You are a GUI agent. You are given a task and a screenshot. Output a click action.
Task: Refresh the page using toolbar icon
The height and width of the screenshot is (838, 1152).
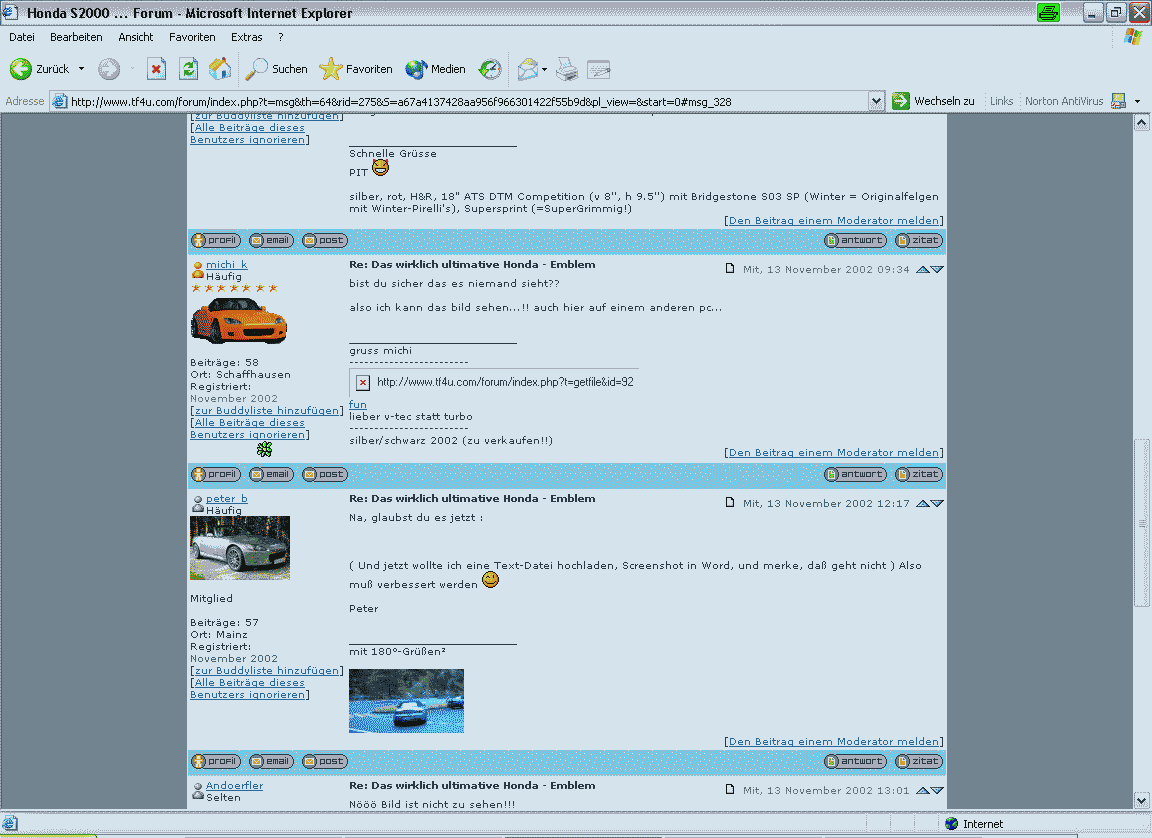[x=188, y=69]
